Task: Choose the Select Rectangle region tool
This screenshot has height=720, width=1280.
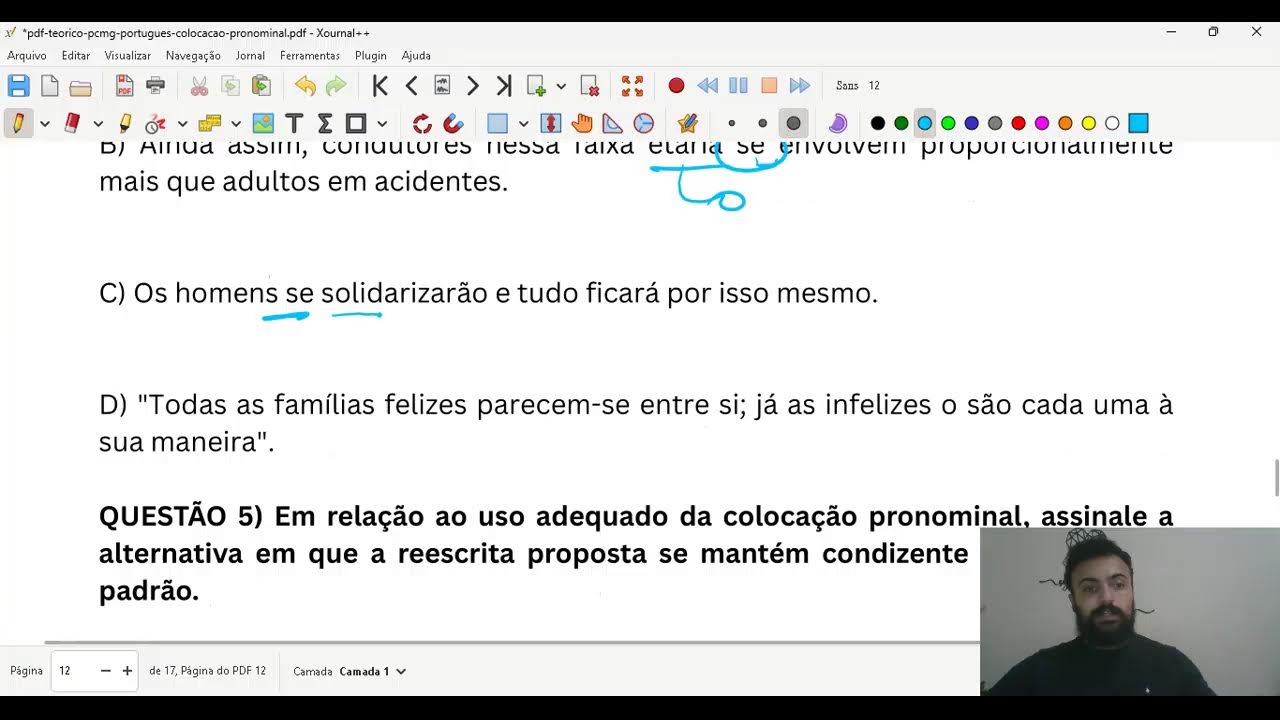Action: click(497, 123)
